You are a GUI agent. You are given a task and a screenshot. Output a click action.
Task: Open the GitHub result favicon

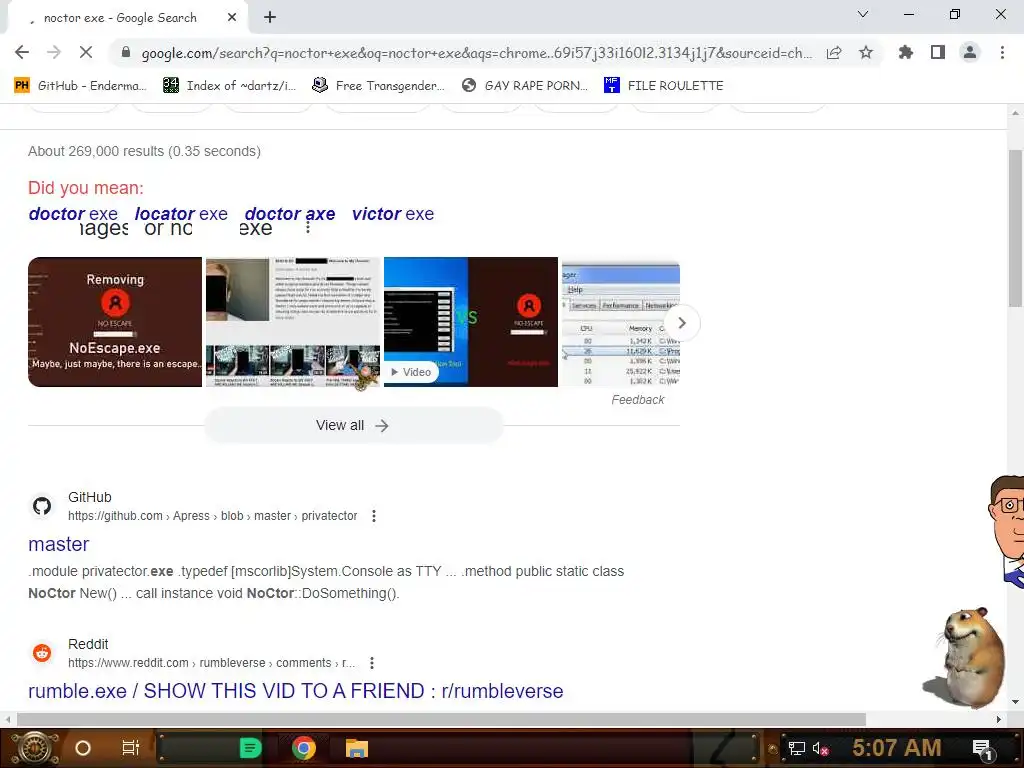tap(42, 506)
